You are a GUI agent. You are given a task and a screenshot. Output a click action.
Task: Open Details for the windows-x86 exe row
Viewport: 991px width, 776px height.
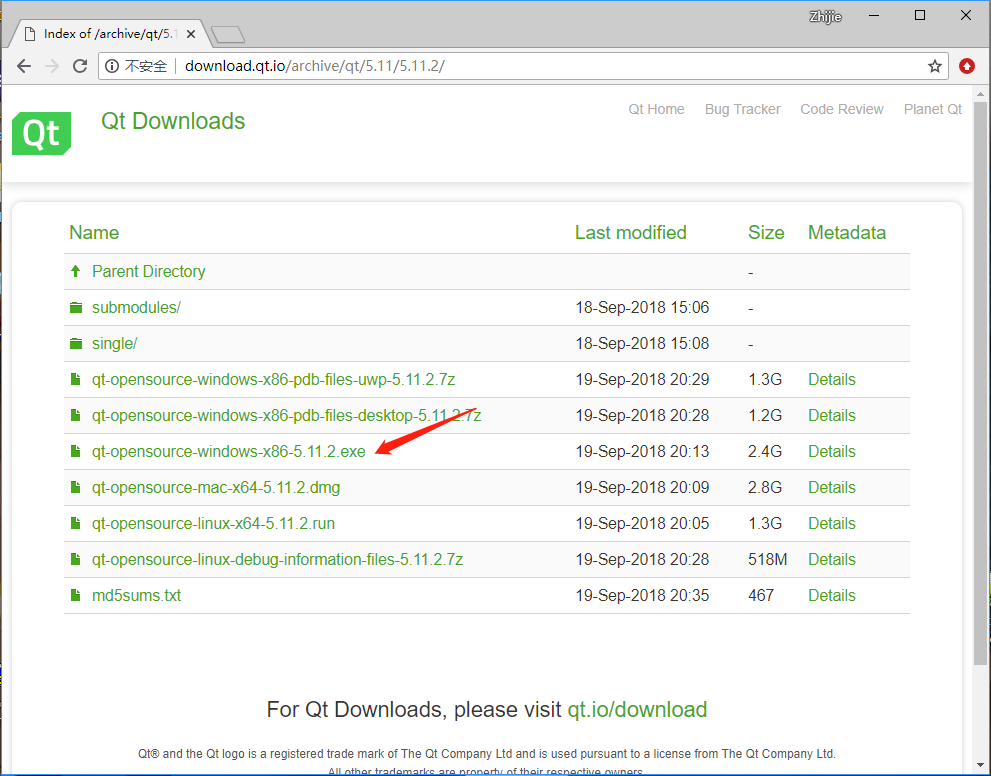(x=832, y=451)
